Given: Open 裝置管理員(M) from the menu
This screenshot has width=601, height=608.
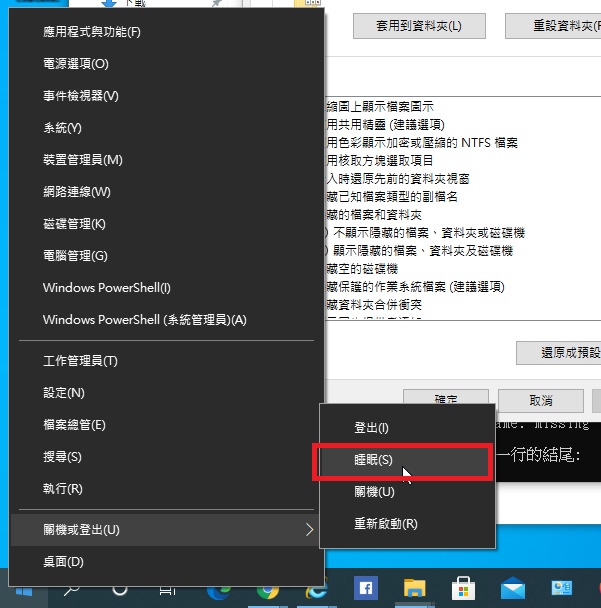Looking at the screenshot, I should pos(167,160).
